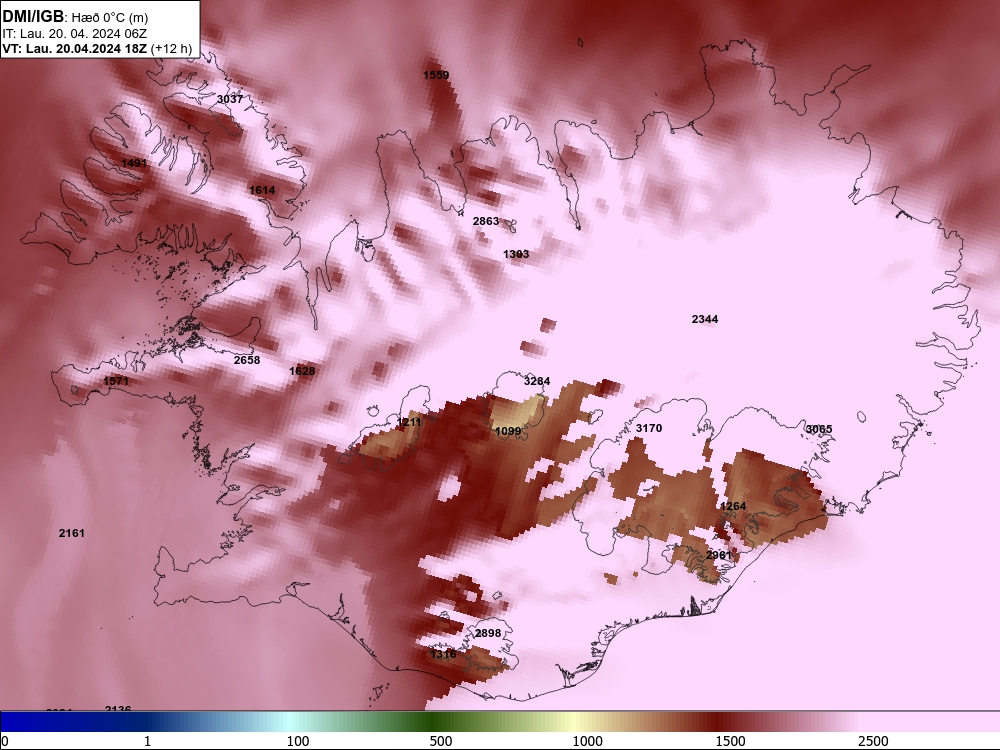
Task: Click the 'IT: Lau. 20. 04. 2024 06Z' line
Action: (74, 34)
